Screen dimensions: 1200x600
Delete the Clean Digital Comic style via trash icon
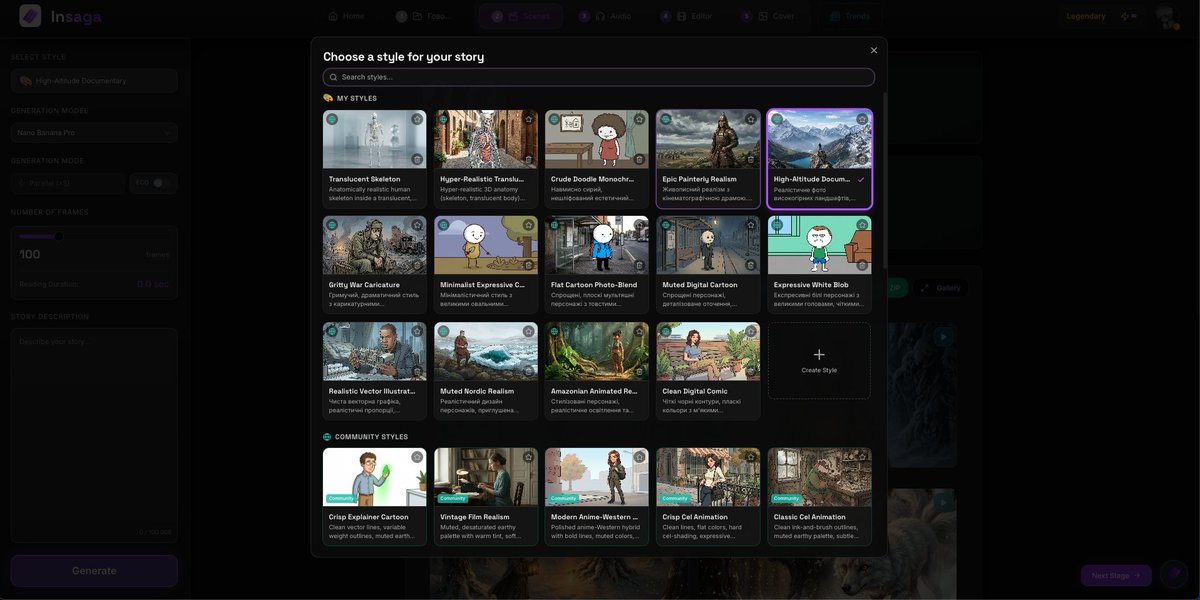751,371
